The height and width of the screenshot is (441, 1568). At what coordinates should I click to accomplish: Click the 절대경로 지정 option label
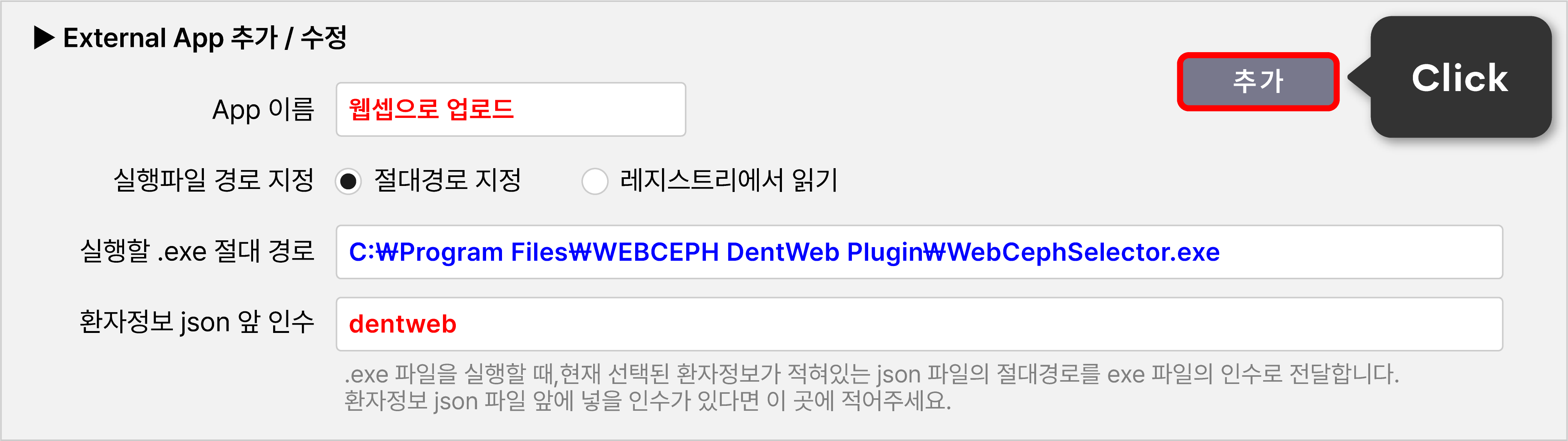point(448,180)
